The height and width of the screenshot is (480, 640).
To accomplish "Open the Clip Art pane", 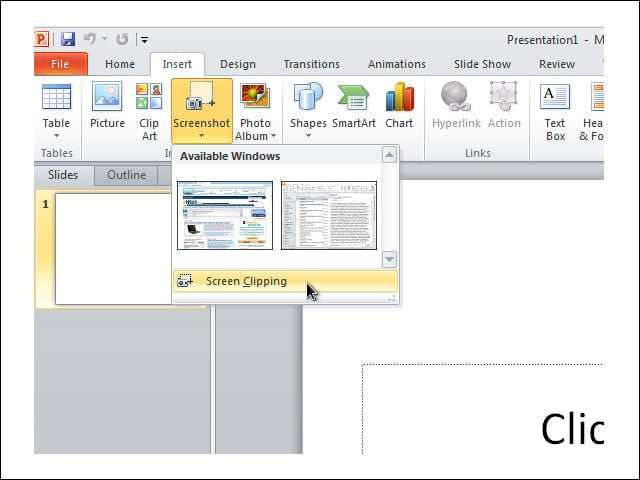I will [x=149, y=111].
